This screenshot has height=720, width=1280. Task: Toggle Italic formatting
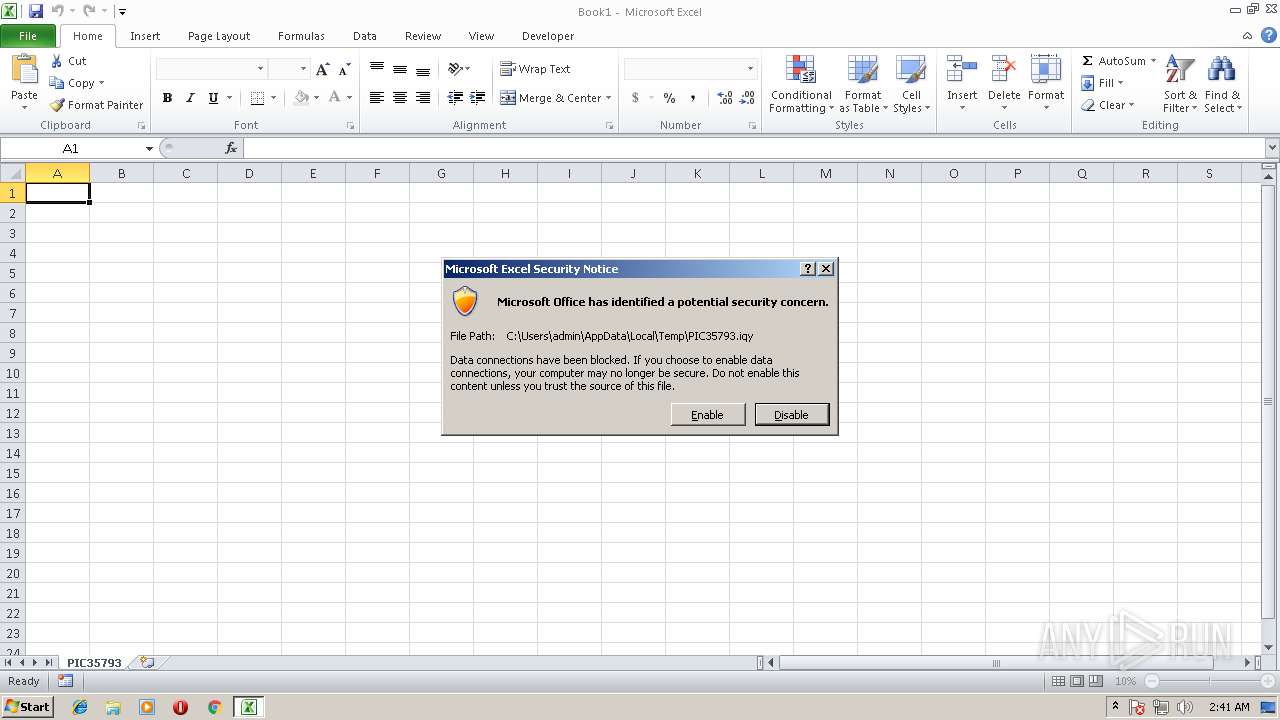coord(190,98)
